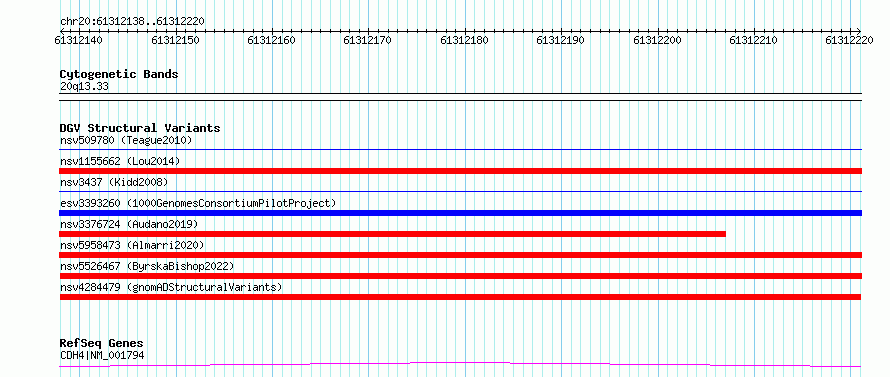This screenshot has height=377, width=890.
Task: Open variant nsv4284479 (gnomADStructuralVariants) label
Action: (171, 287)
